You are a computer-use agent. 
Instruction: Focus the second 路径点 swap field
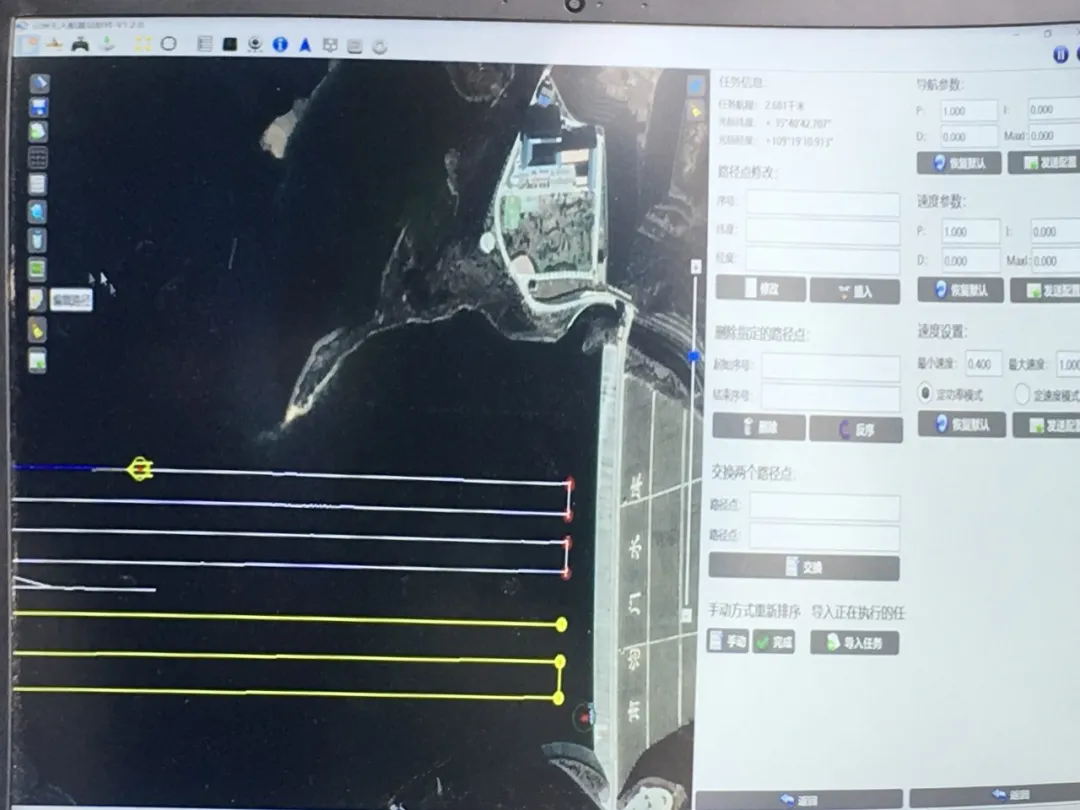pyautogui.click(x=824, y=537)
